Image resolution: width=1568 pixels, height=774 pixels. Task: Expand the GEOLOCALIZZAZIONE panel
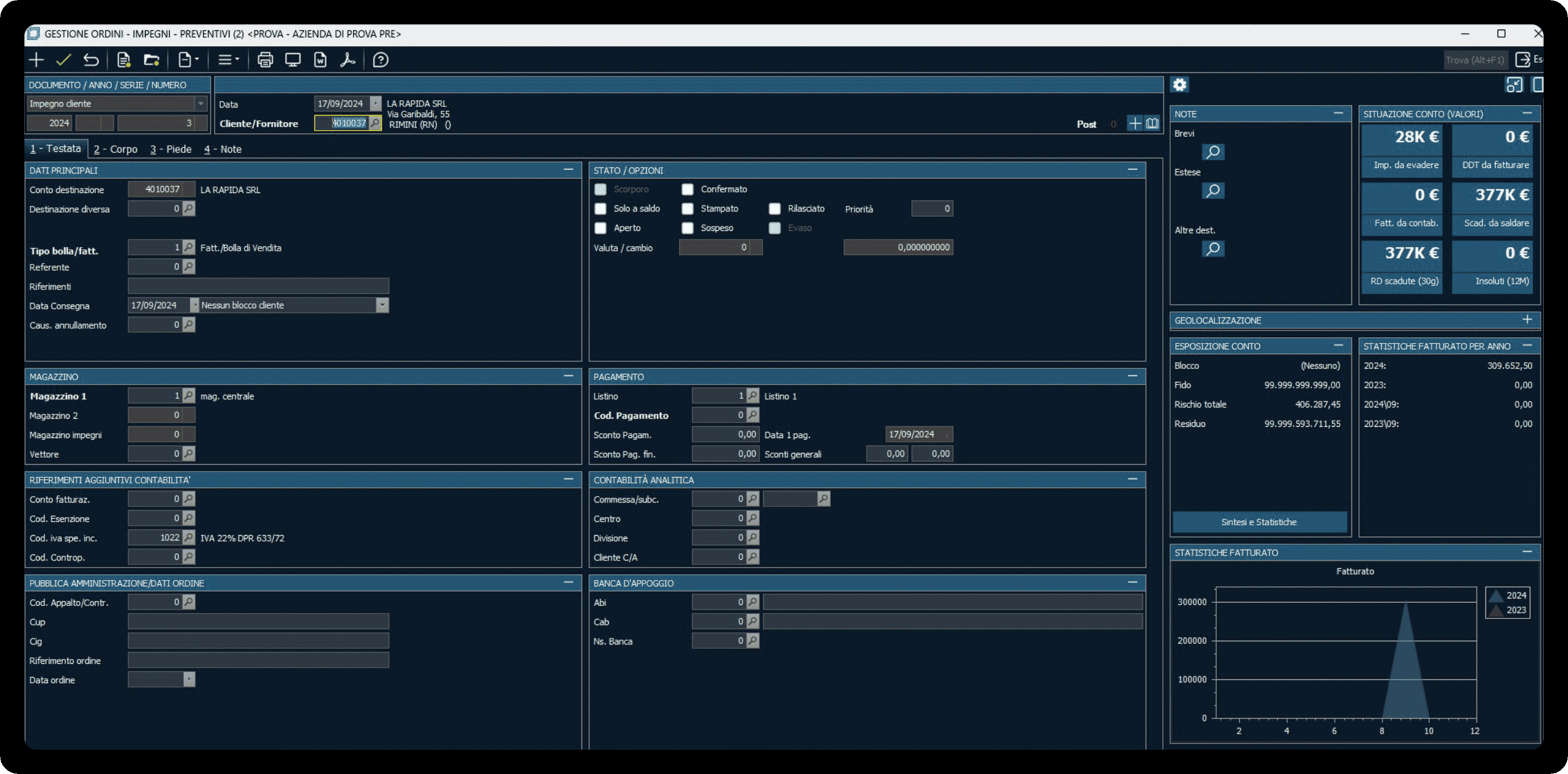pos(1527,320)
